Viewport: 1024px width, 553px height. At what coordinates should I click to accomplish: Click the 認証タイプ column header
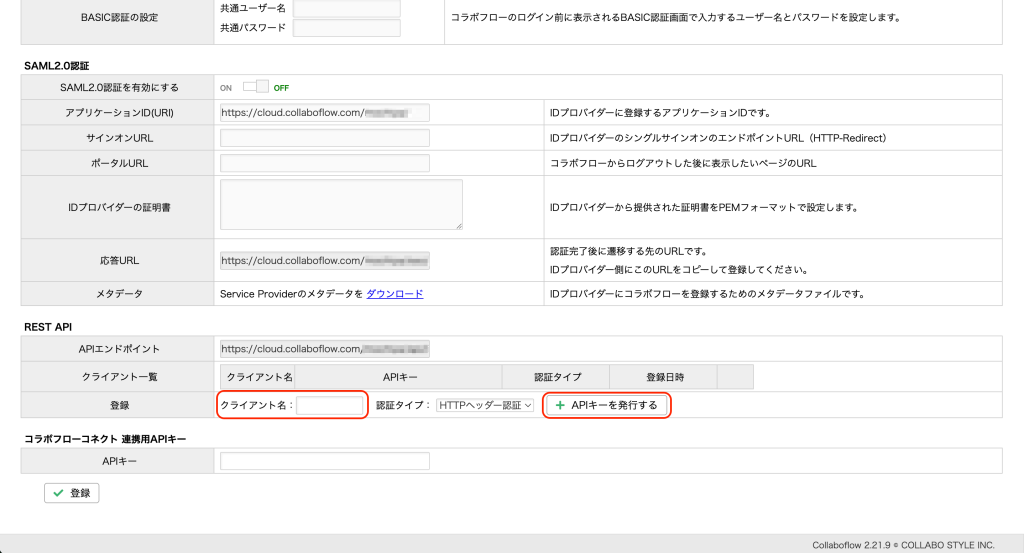(557, 377)
